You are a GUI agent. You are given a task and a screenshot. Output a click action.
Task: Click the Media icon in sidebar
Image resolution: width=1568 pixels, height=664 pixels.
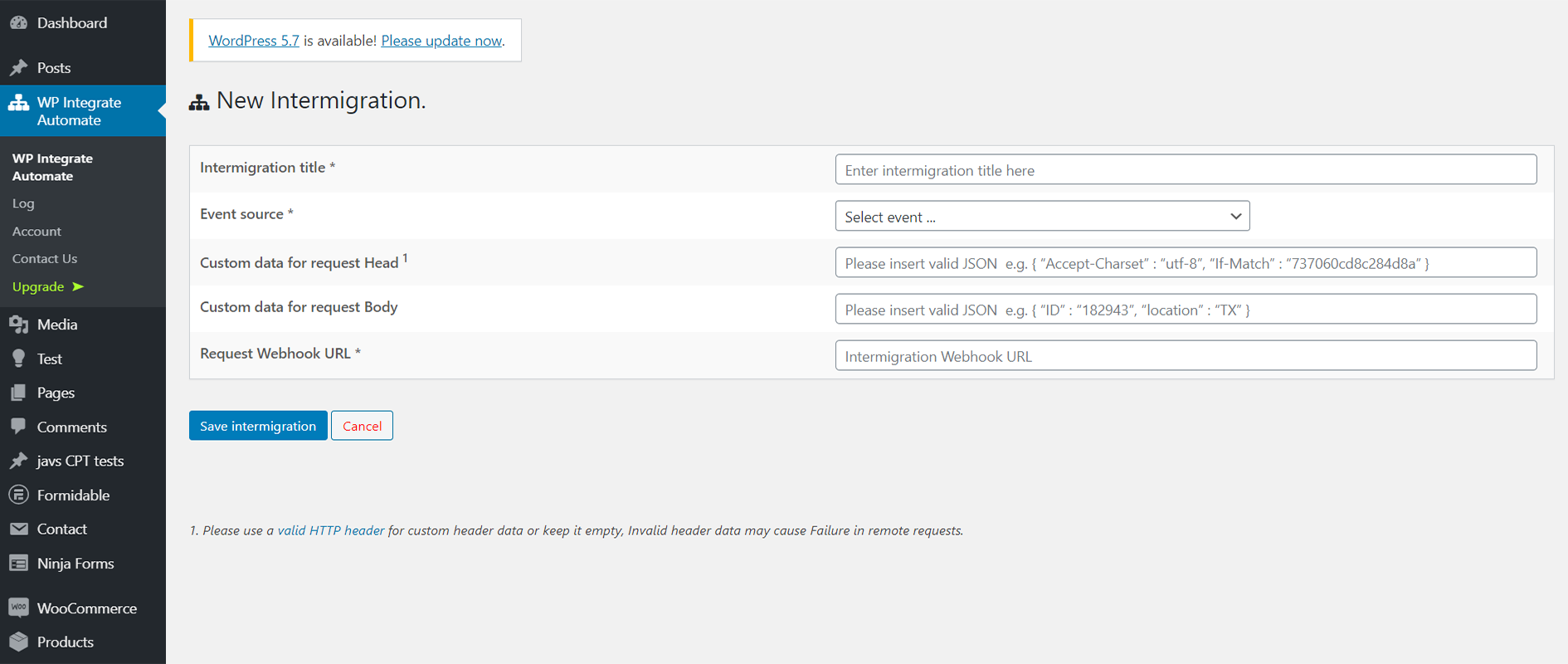click(18, 325)
